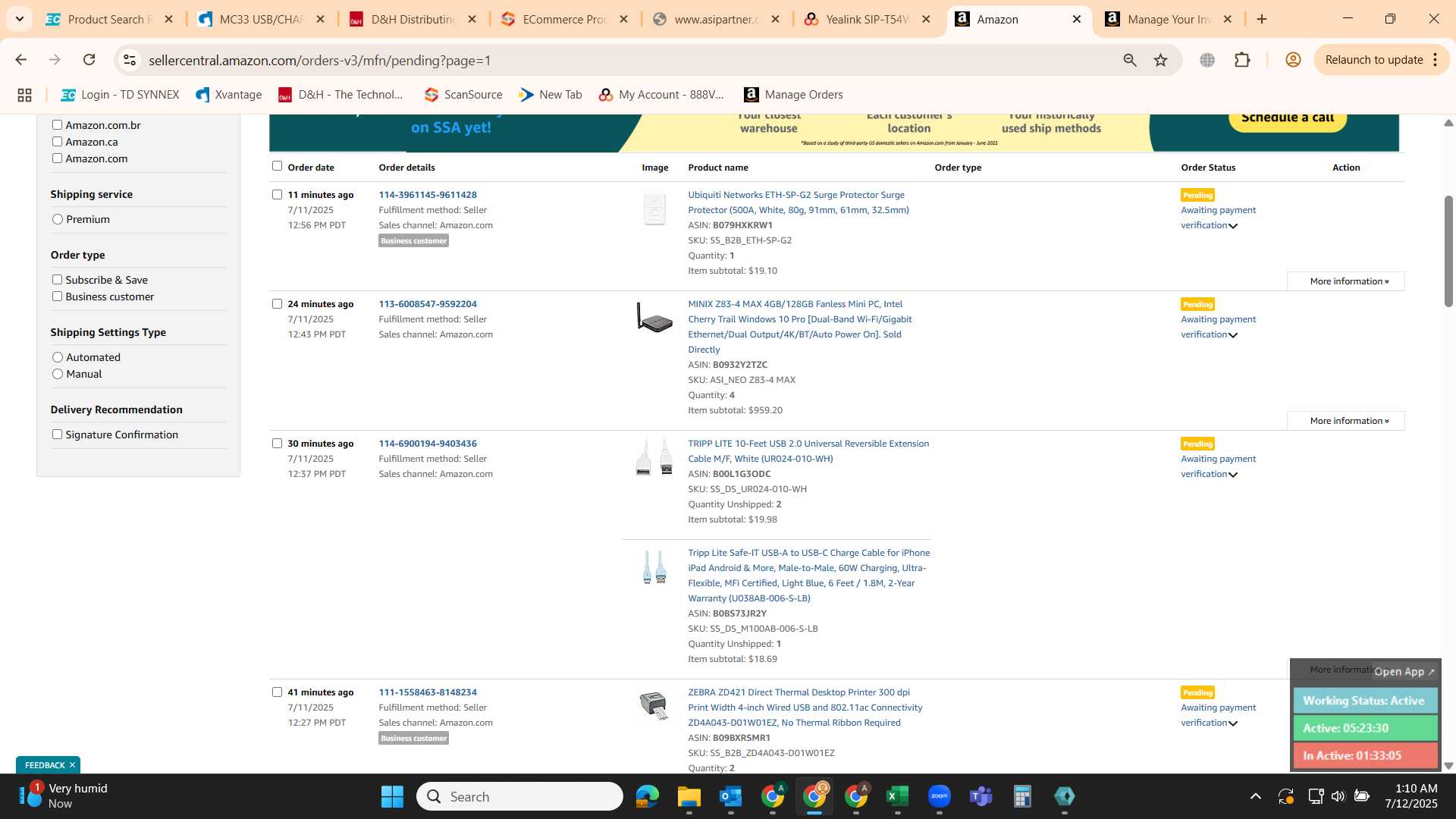Viewport: 1456px width, 819px height.
Task: Open order 111-1558463-8148234 details
Action: (x=428, y=692)
